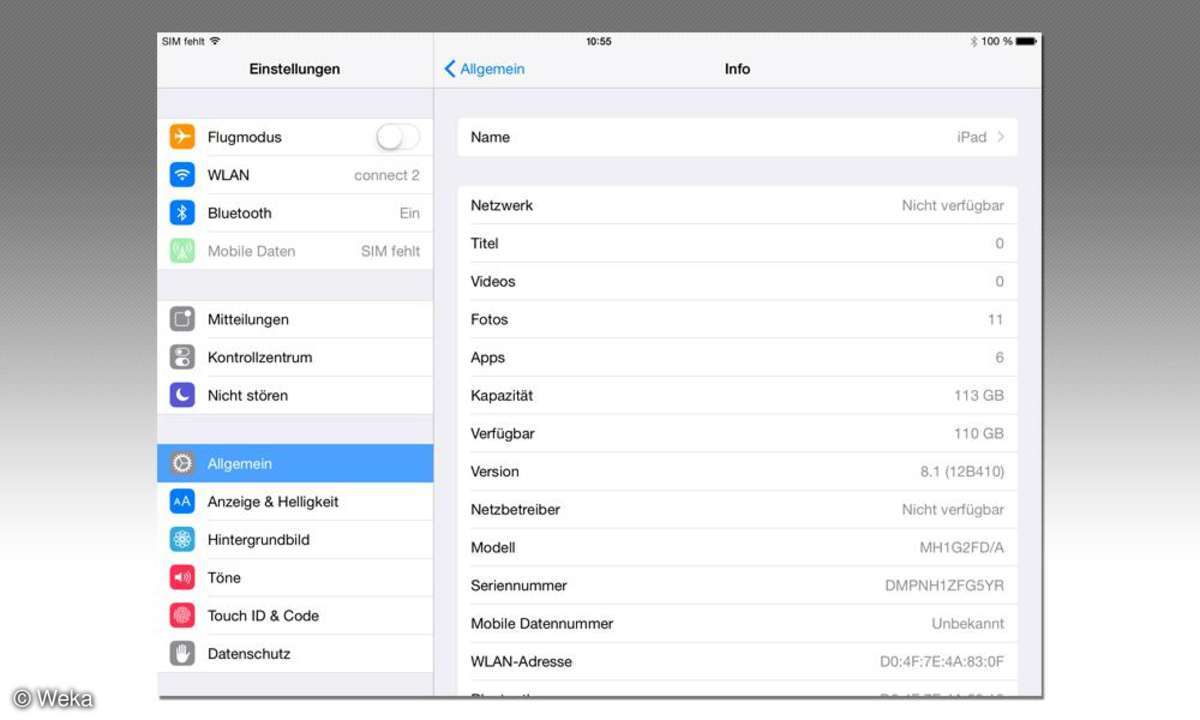The height and width of the screenshot is (720, 1200).
Task: Tap the Info page title
Action: pyautogui.click(x=737, y=69)
